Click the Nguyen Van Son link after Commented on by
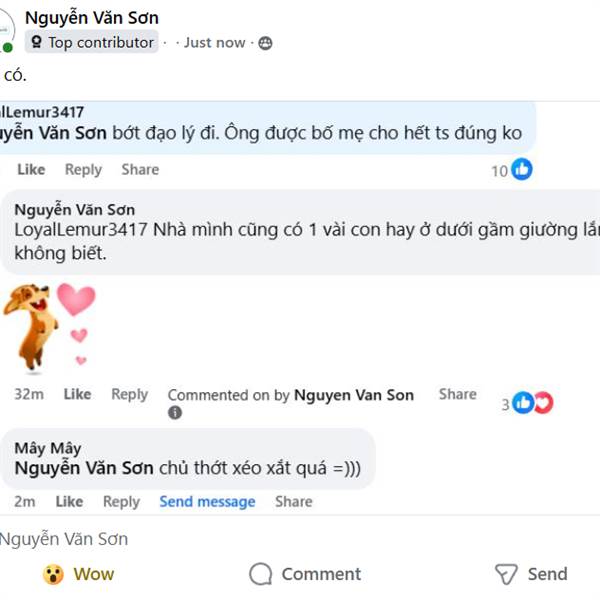The height and width of the screenshot is (600, 600). [x=354, y=395]
